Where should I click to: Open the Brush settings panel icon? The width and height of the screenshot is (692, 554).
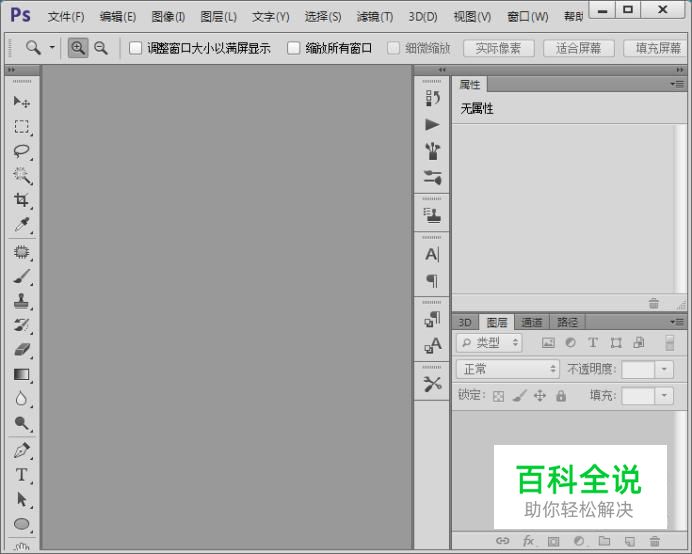(432, 177)
